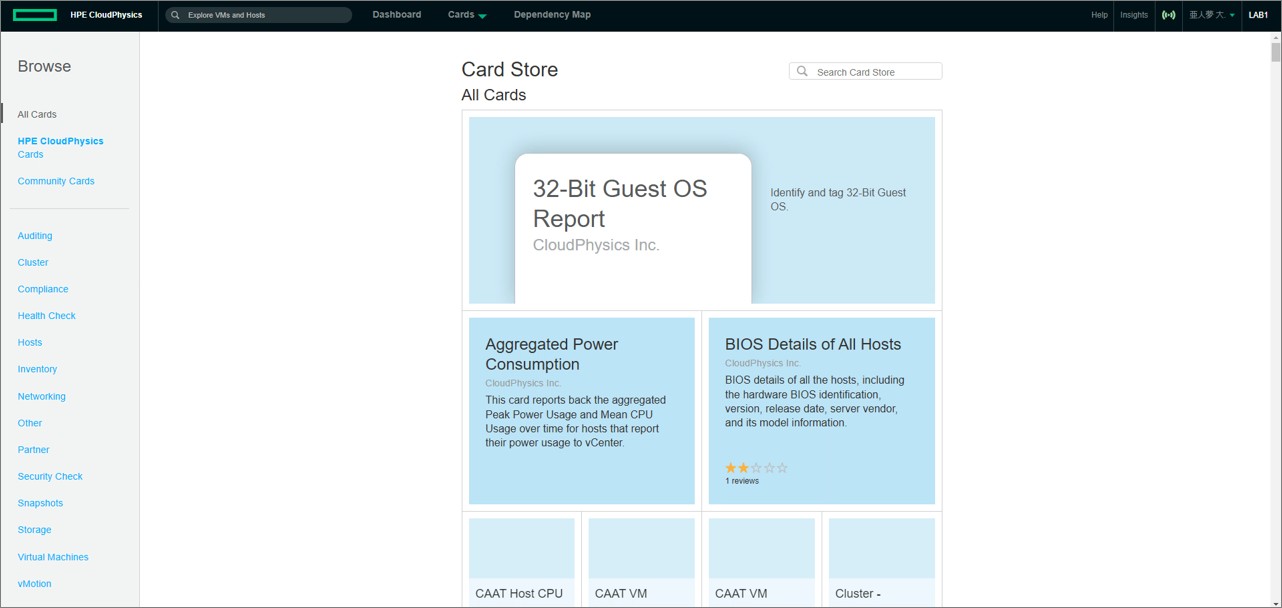Click the magnifier icon in Explore VMs search
This screenshot has width=1282, height=608.
point(176,15)
